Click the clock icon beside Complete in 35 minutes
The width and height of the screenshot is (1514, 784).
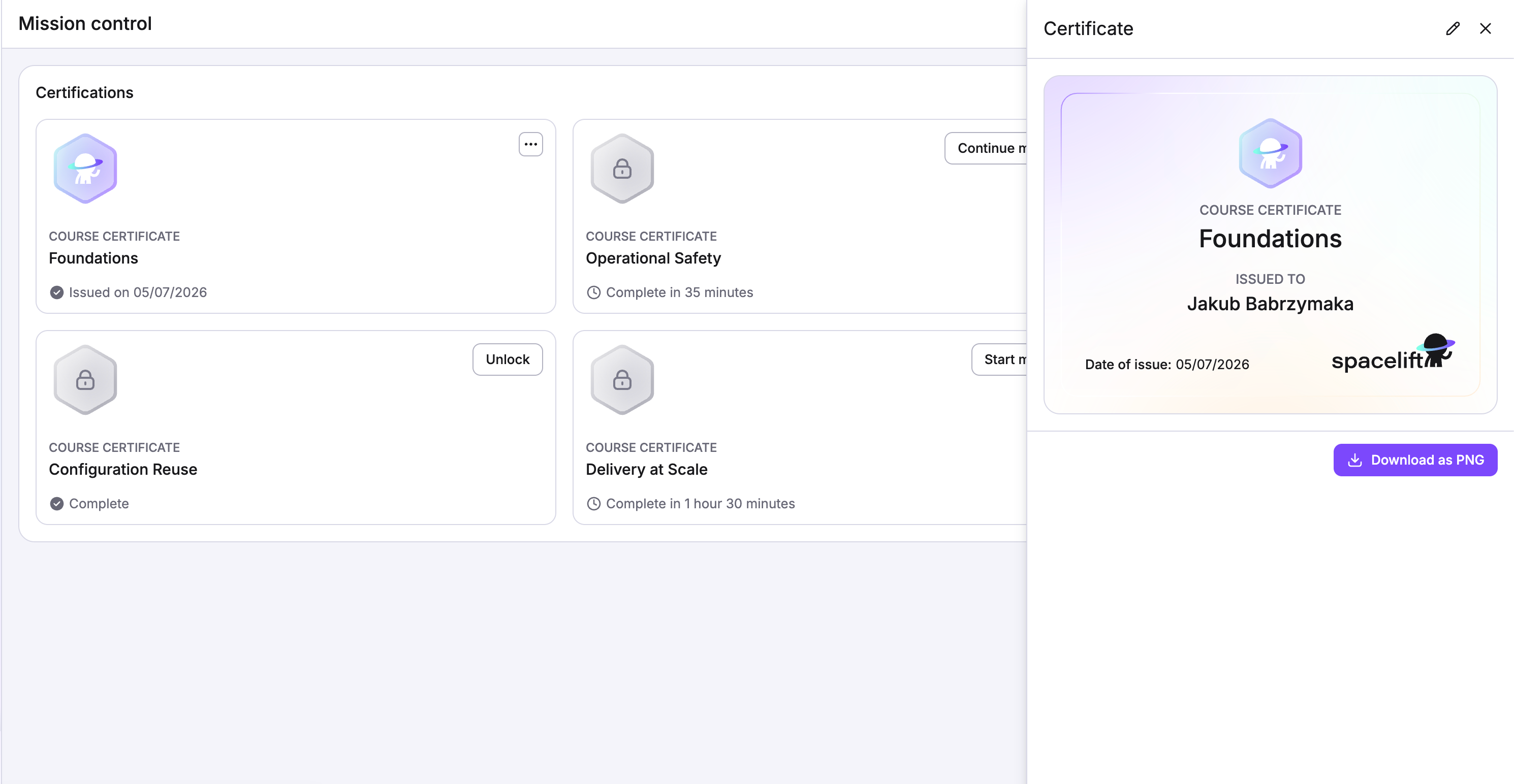(x=593, y=292)
